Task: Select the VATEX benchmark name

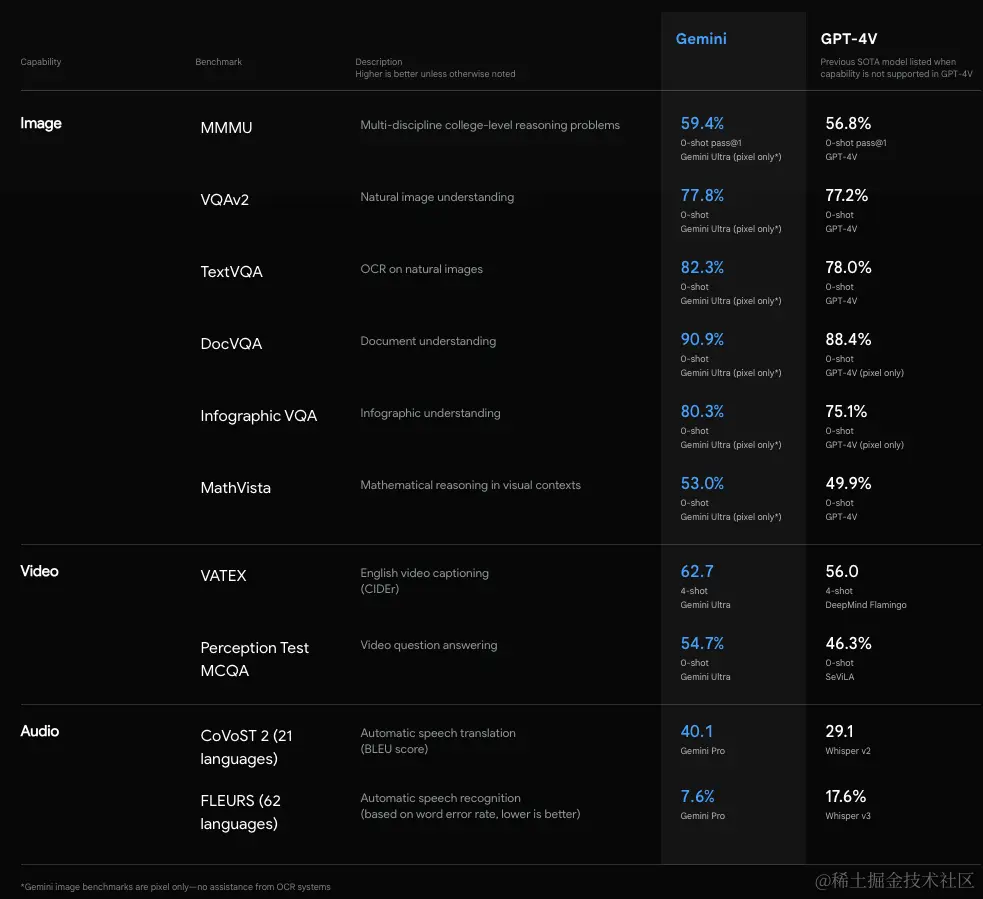Action: point(223,576)
